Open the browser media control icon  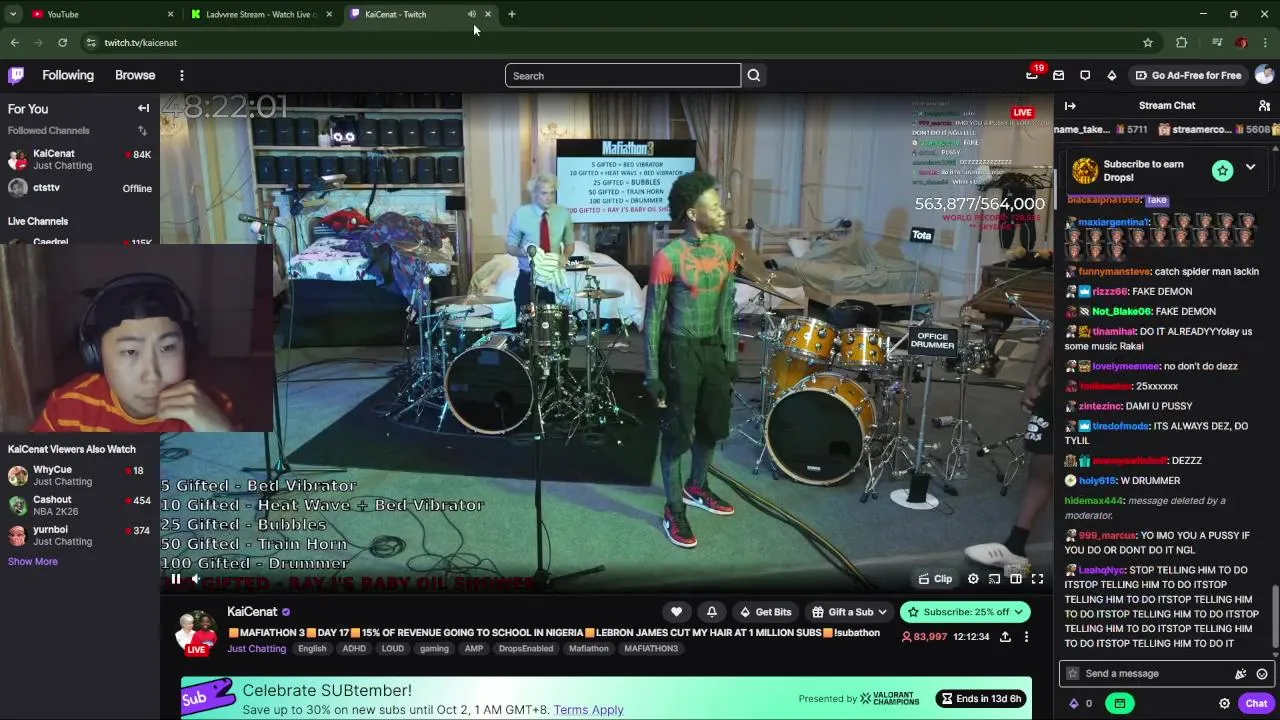(x=1217, y=42)
